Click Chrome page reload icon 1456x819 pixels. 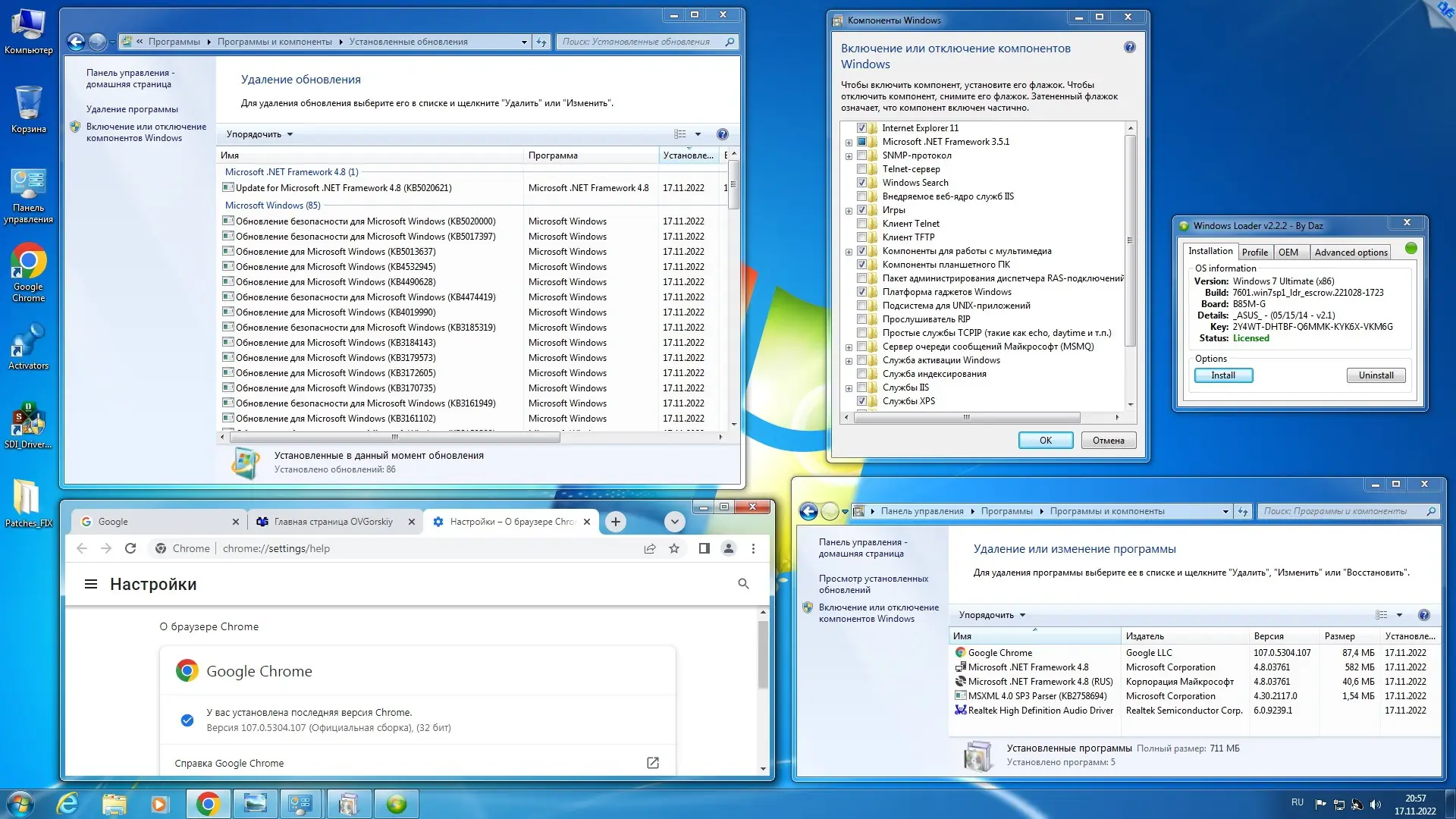[x=130, y=548]
